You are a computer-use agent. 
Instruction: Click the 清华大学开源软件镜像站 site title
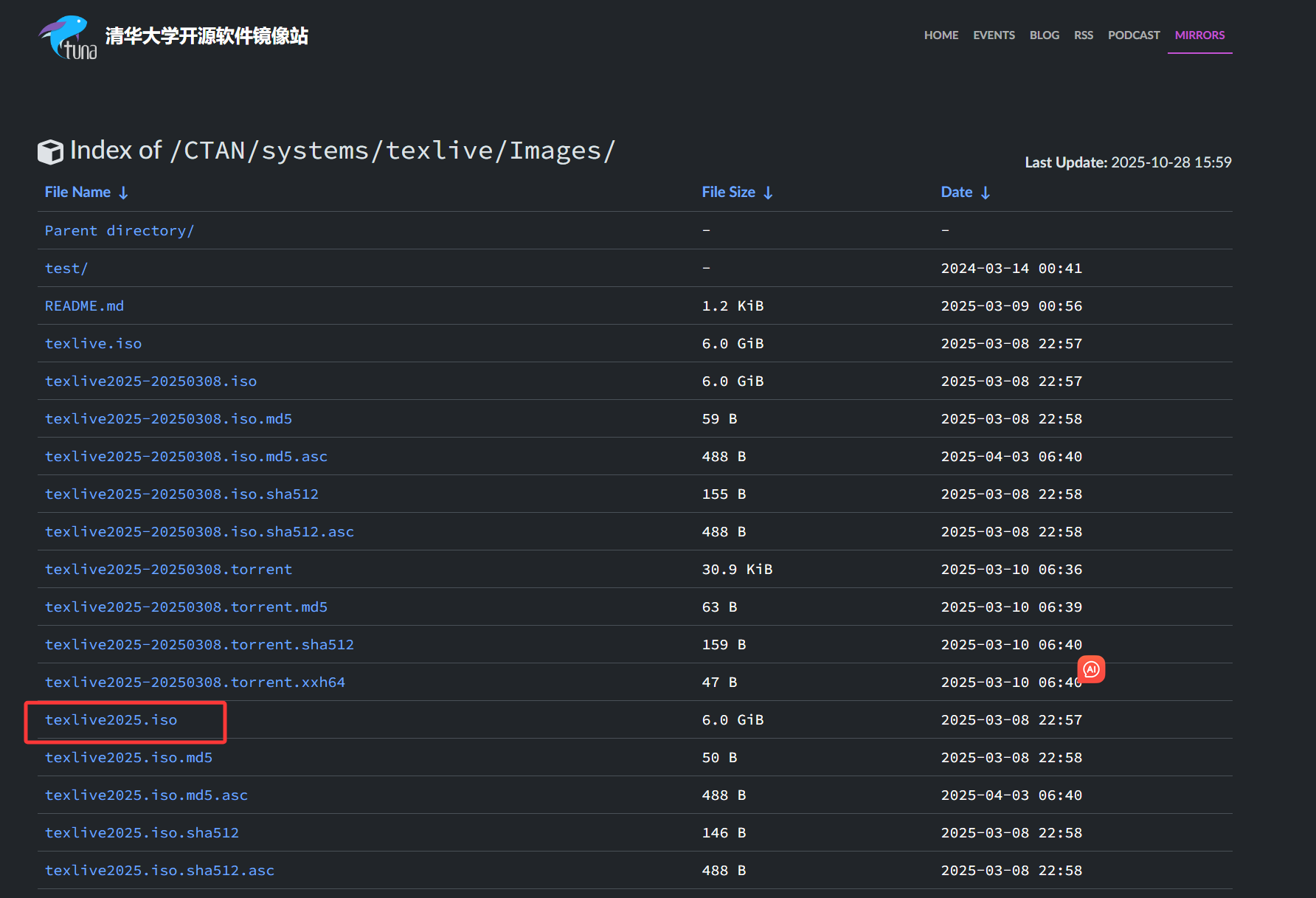click(207, 36)
